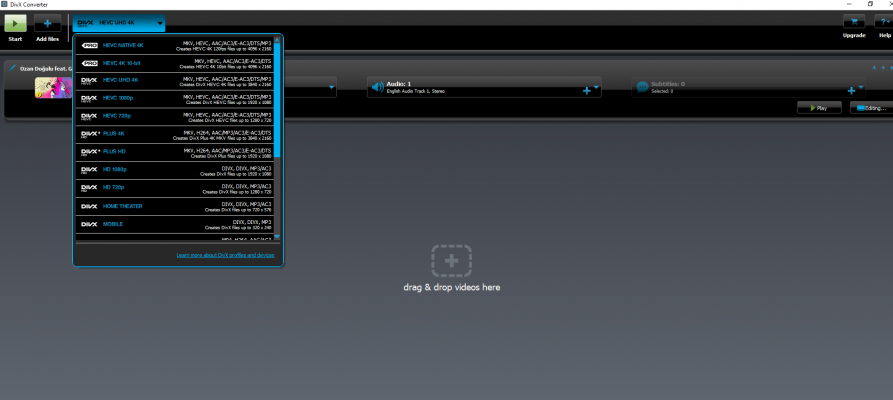This screenshot has height=400, width=893.
Task: Choose the PLUS HD profile
Action: click(x=175, y=153)
